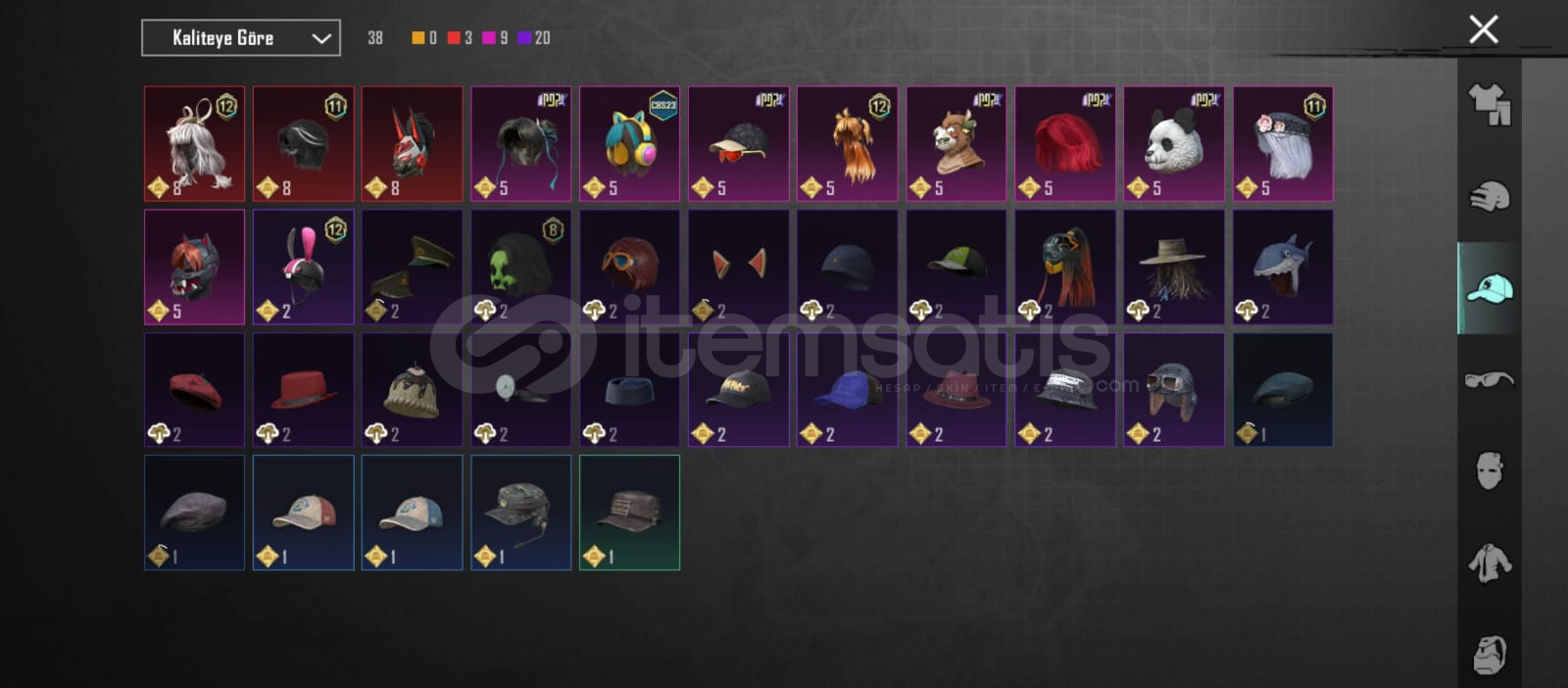The height and width of the screenshot is (688, 1568).
Task: Filter by the purple rarity count 20
Action: pyautogui.click(x=534, y=37)
